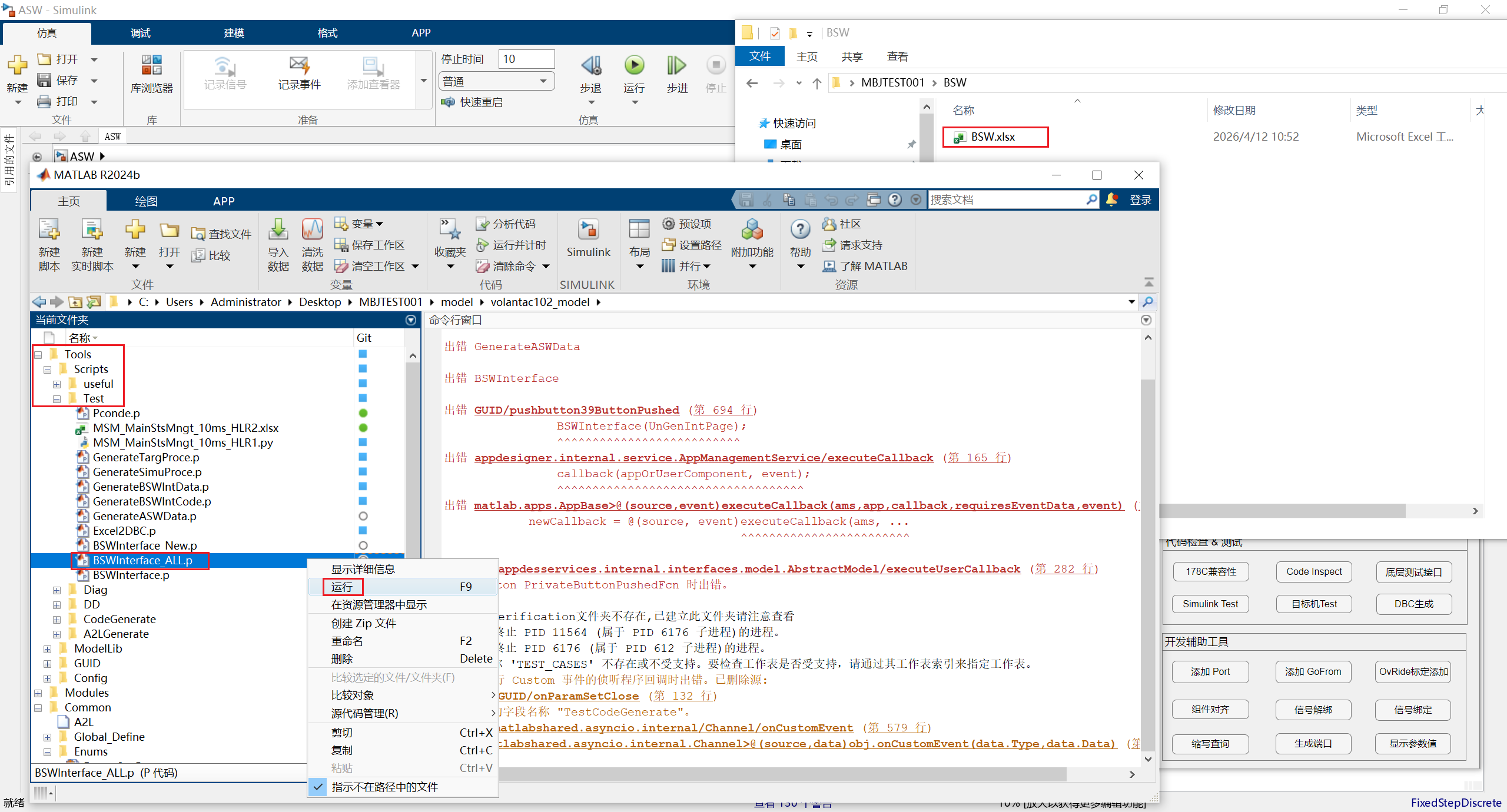Click Desktop (桌面) in Explorer quick access

pos(791,145)
